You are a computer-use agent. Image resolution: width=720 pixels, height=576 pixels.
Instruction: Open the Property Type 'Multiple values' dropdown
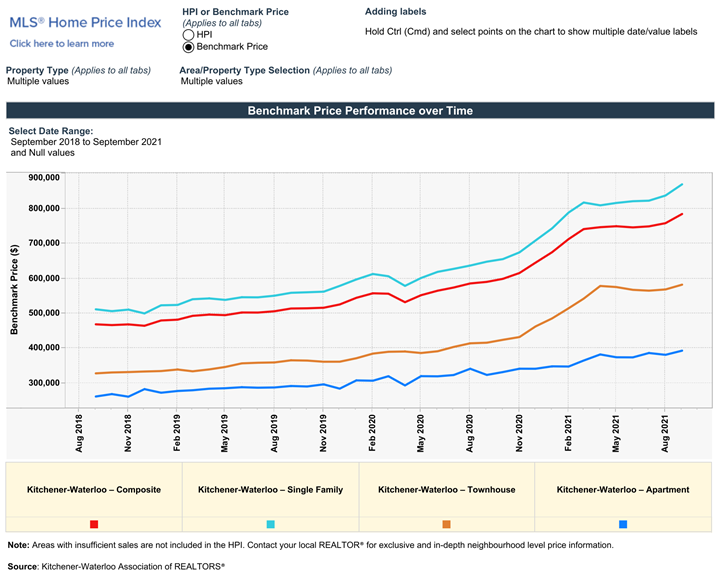(38, 81)
